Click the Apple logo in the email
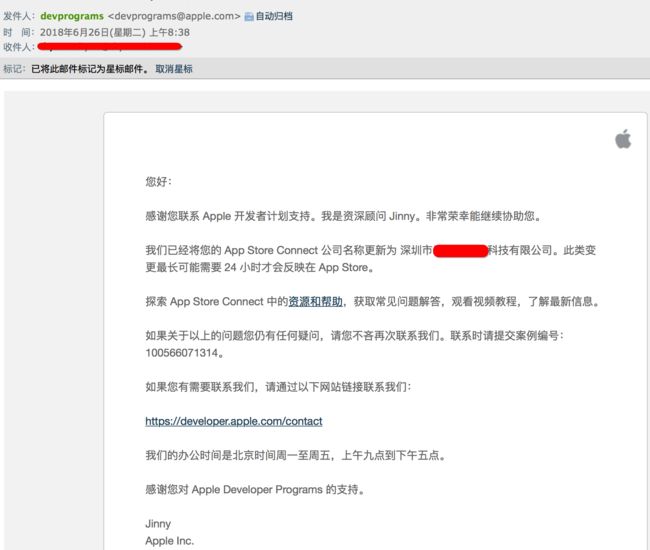Screen dimensions: 650x550 coord(623,139)
